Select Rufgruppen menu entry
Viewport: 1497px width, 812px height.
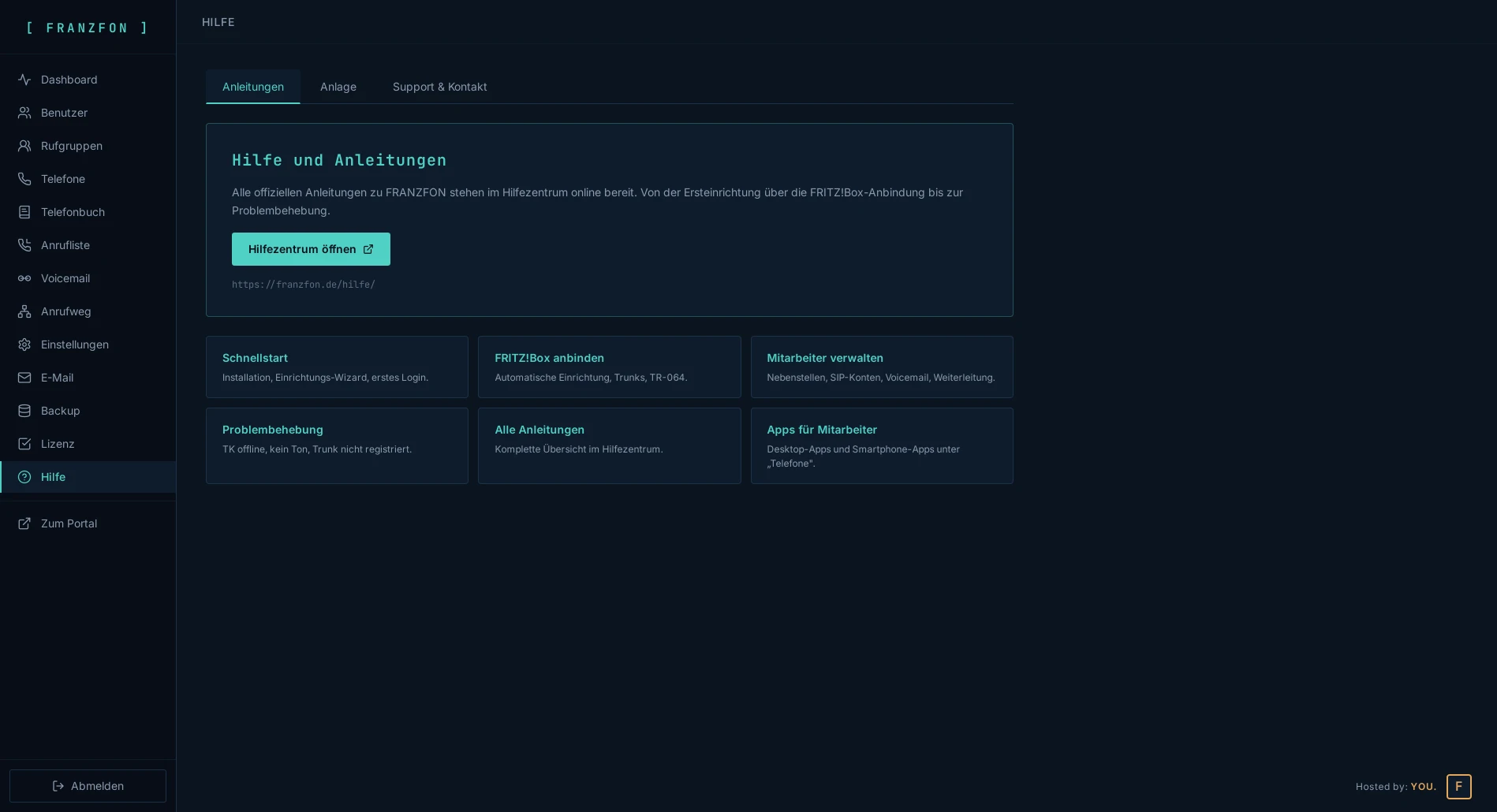[72, 146]
